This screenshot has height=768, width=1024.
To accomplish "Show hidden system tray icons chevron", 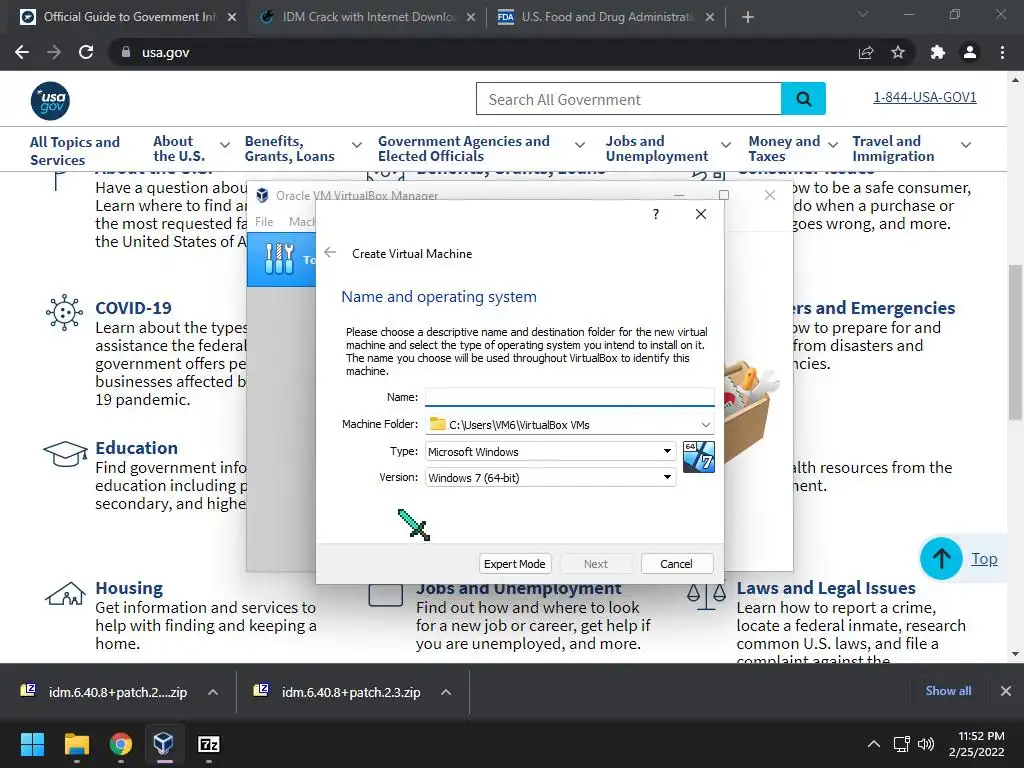I will [x=873, y=744].
